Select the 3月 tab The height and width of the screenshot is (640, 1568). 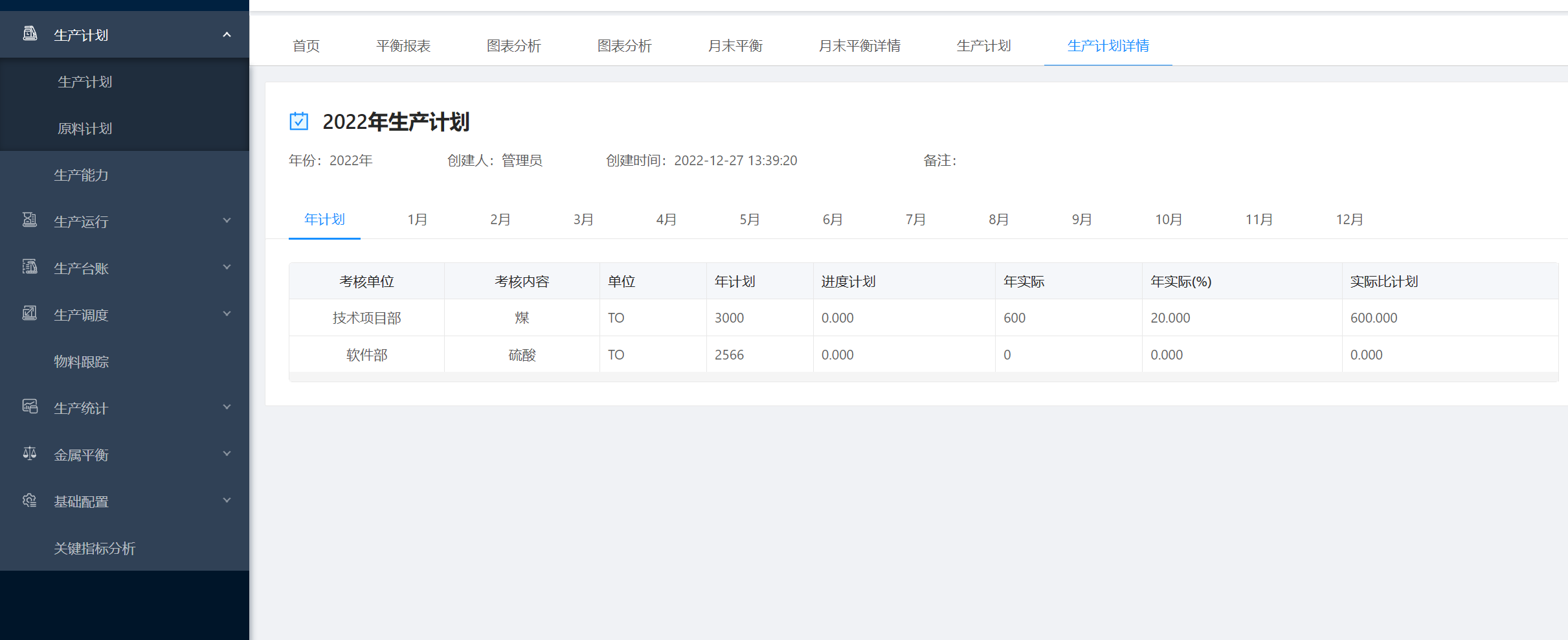(583, 220)
